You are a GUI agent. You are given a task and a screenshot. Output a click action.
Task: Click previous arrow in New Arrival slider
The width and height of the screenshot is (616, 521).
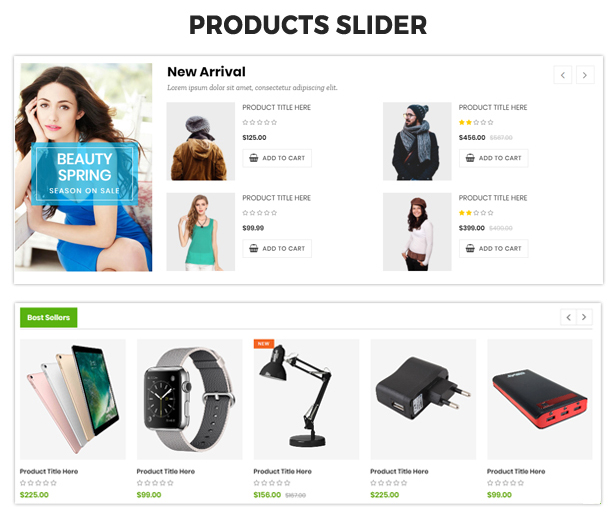point(563,75)
